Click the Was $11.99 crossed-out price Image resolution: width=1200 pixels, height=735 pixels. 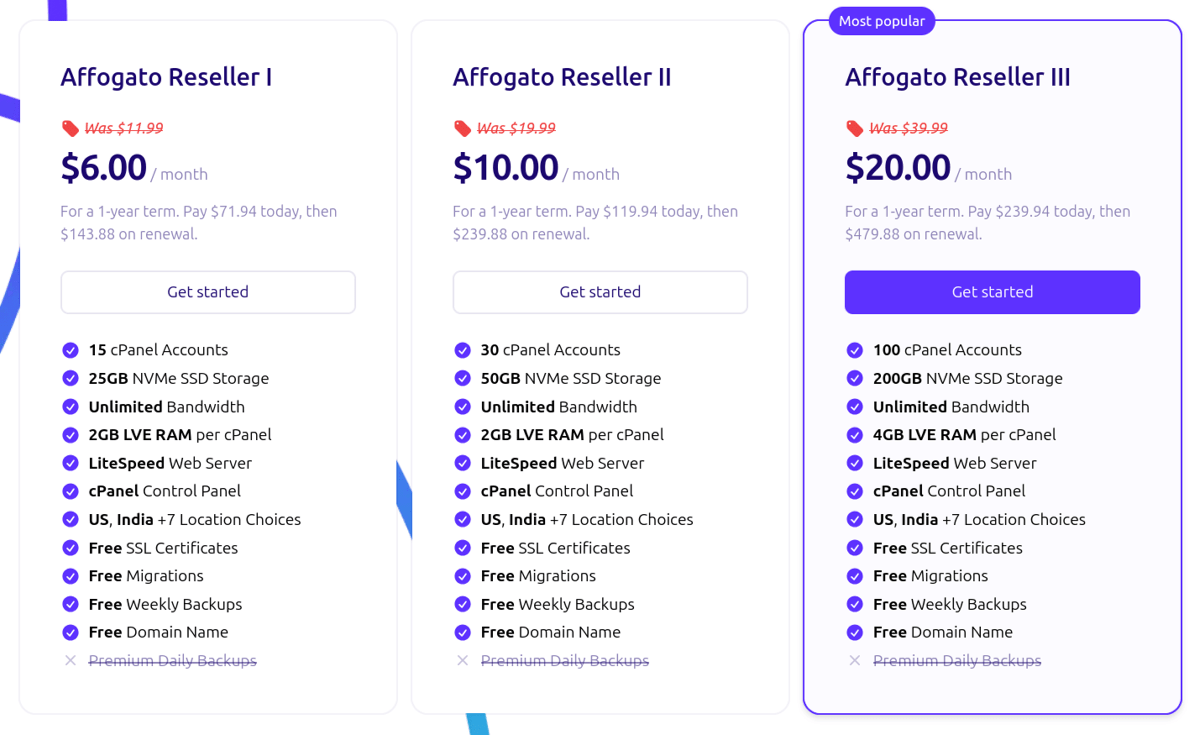[x=123, y=128]
